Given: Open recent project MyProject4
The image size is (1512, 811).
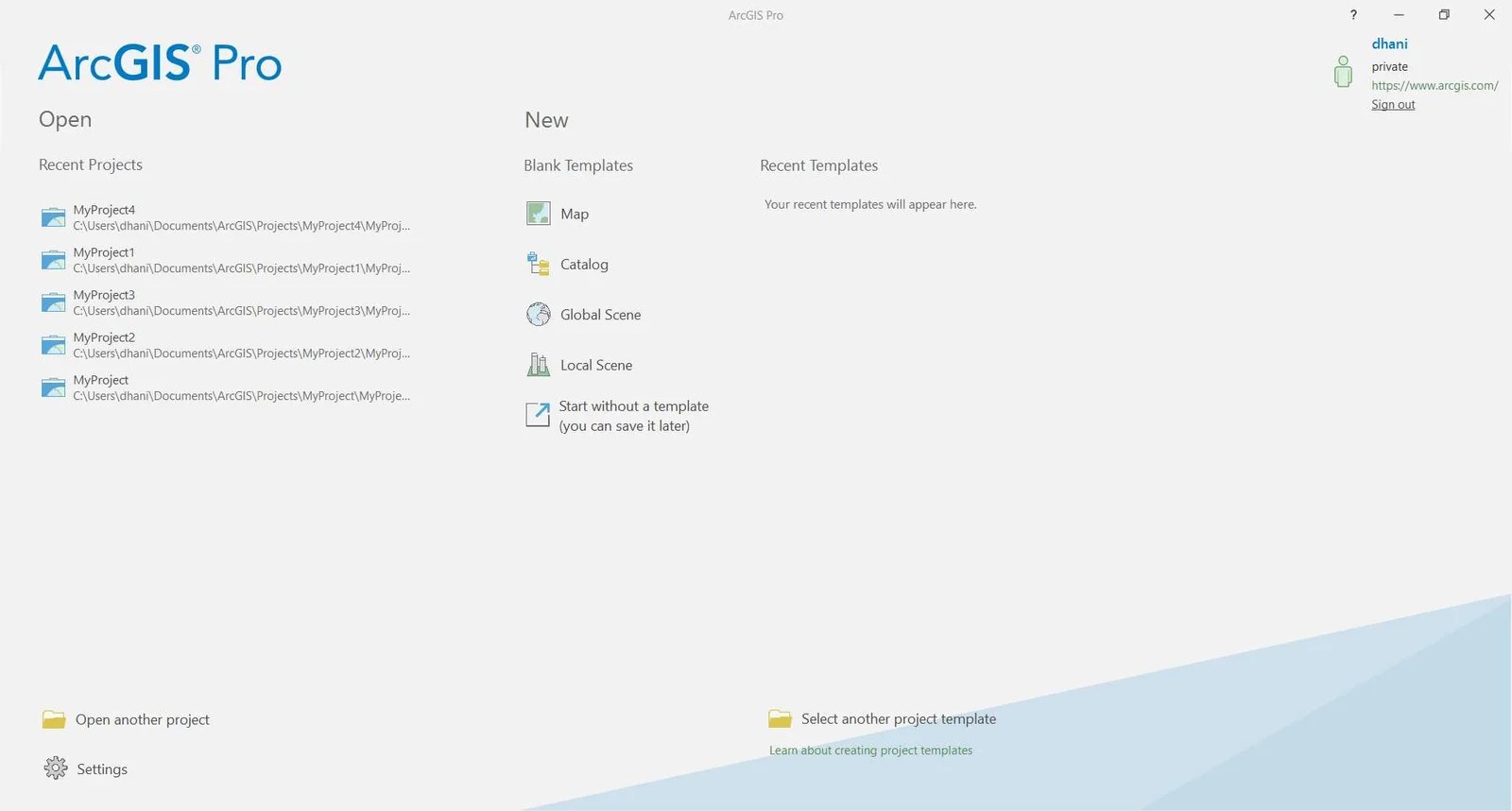Looking at the screenshot, I should tap(226, 217).
